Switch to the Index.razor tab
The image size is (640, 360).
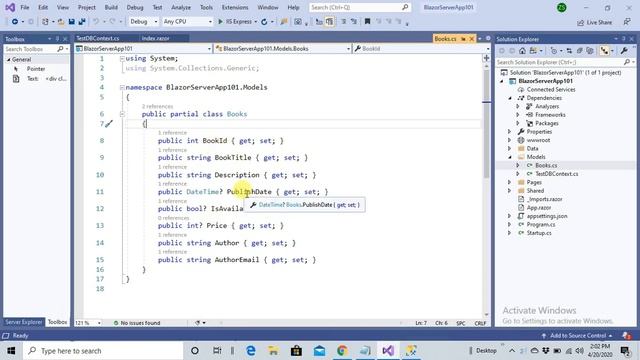(156, 38)
